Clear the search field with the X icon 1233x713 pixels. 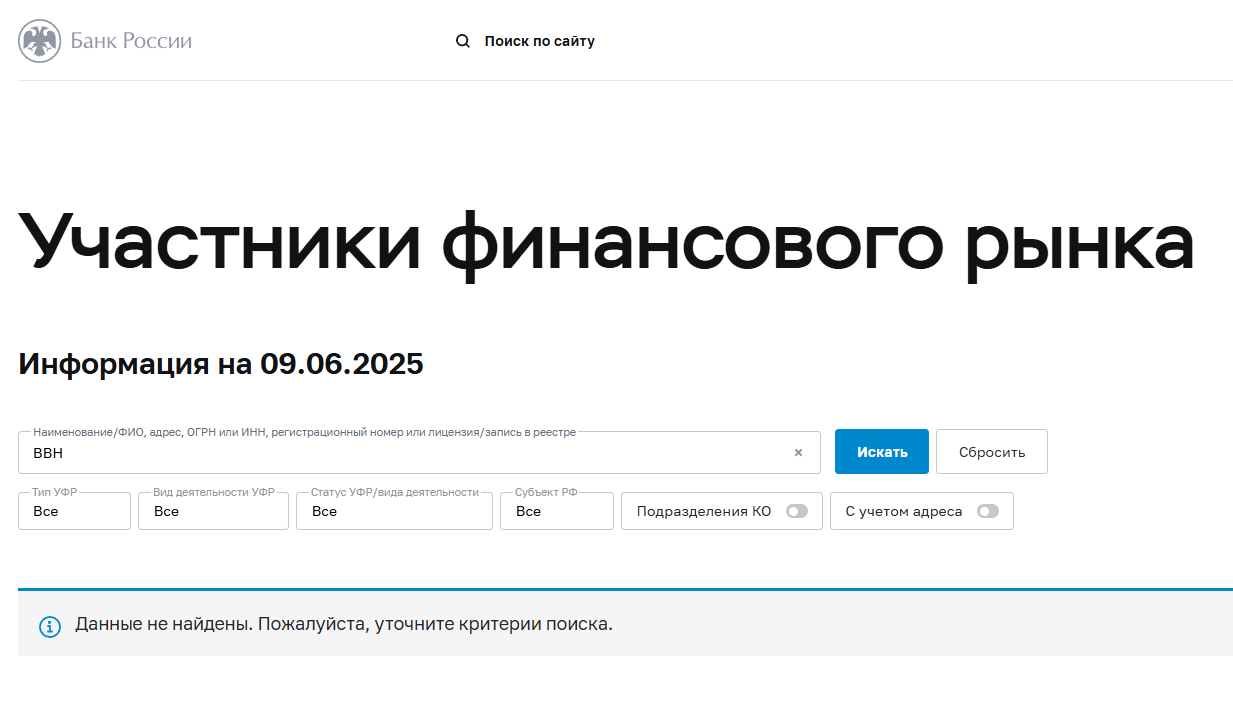click(798, 452)
